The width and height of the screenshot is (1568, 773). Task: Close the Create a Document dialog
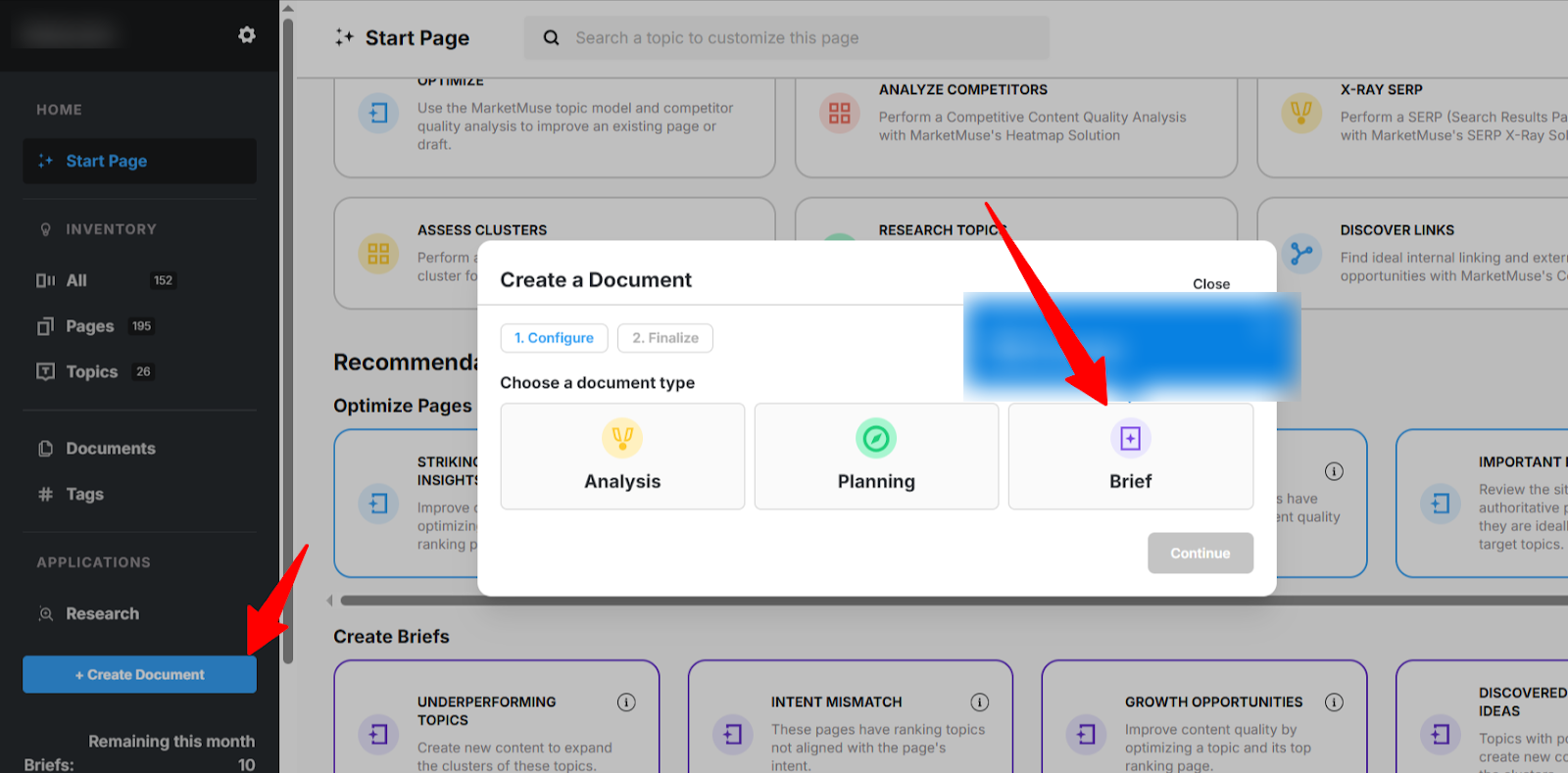[1211, 284]
